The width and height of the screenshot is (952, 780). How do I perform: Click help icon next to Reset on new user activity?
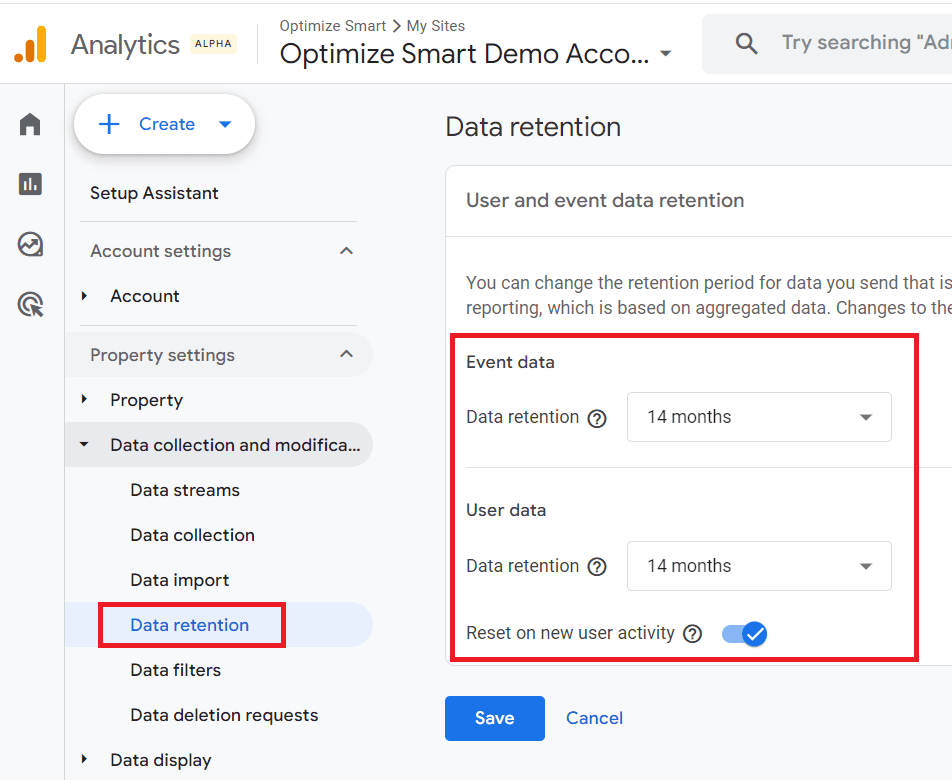692,634
